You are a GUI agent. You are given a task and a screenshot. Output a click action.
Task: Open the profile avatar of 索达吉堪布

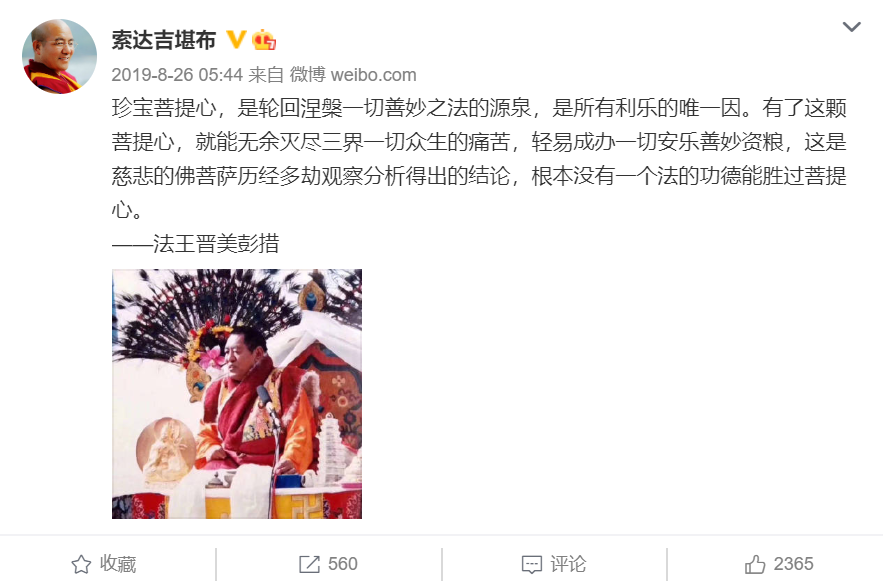point(59,56)
